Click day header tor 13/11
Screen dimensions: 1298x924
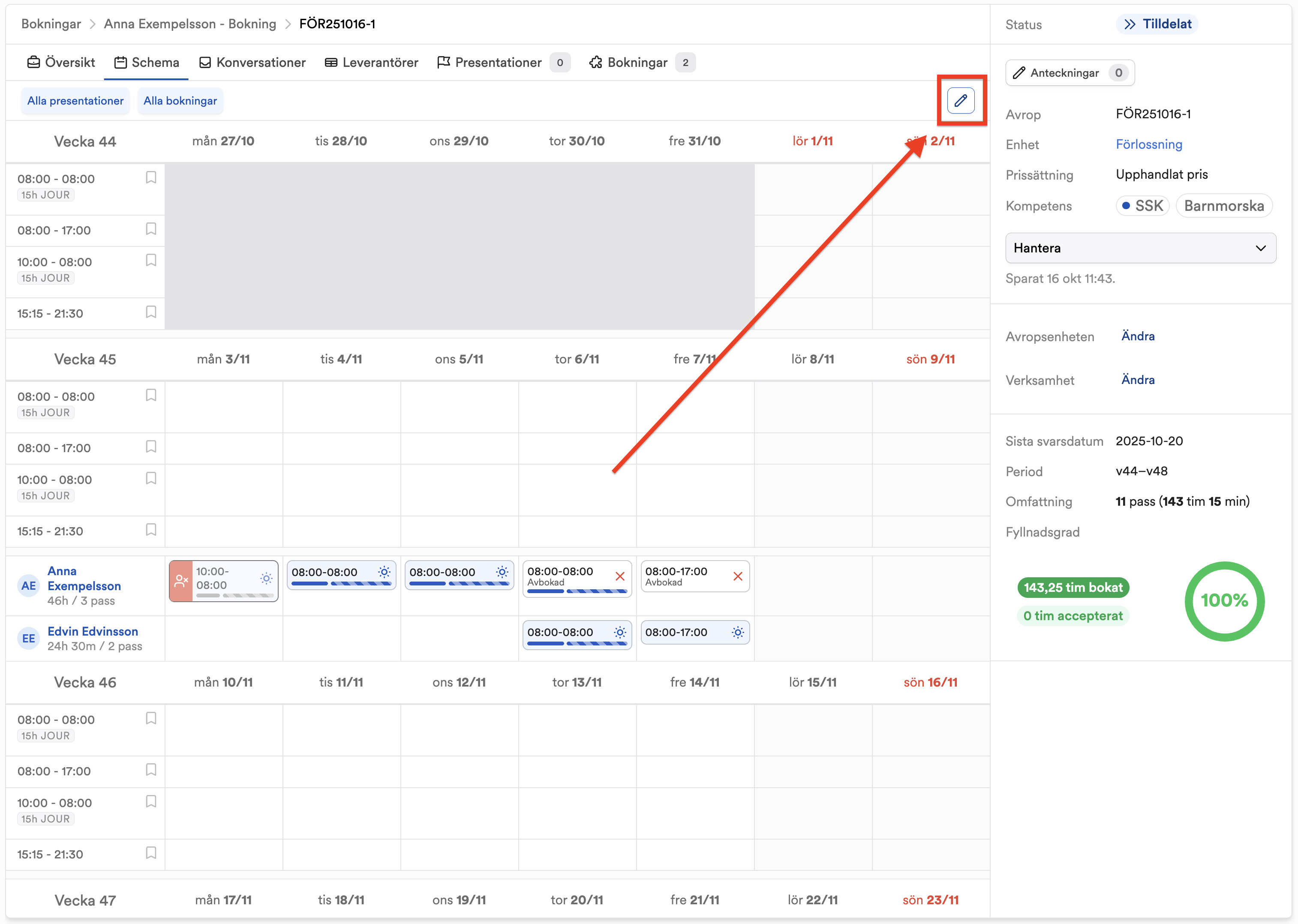[x=577, y=682]
